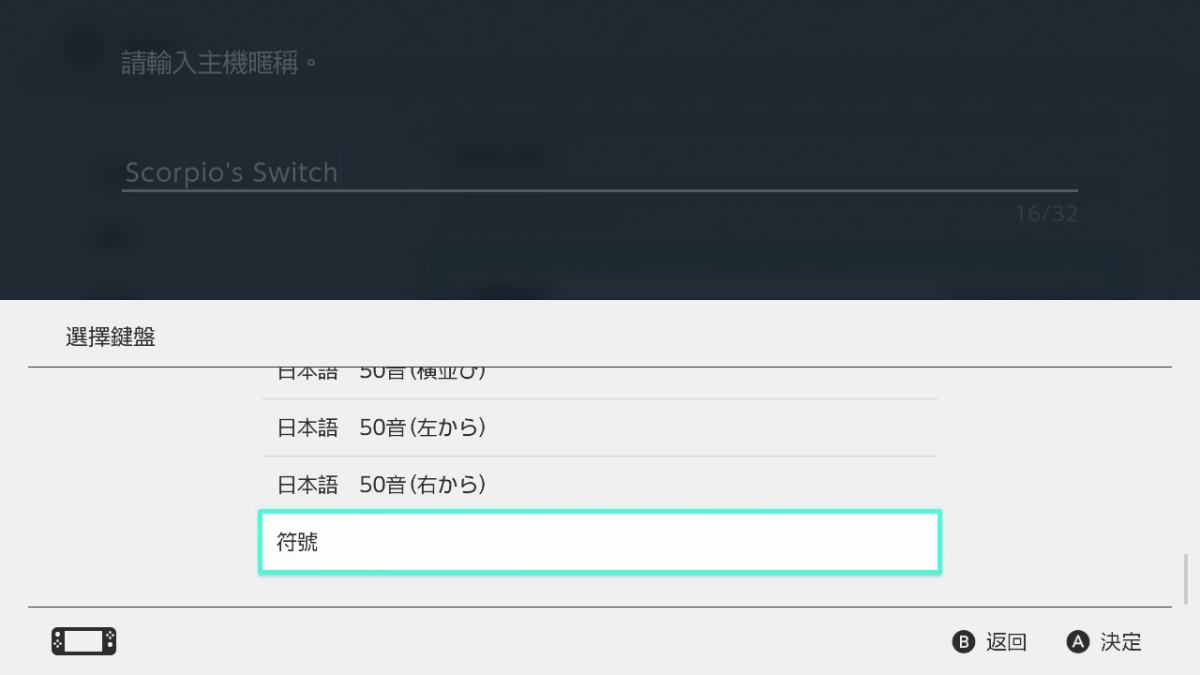Choose 日本語 50音(右から) keyboard
1200x675 pixels.
599,485
